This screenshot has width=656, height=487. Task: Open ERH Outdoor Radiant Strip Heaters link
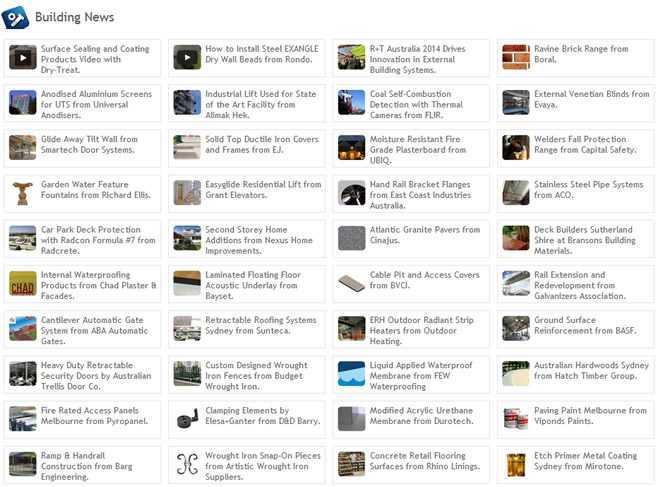[421, 331]
